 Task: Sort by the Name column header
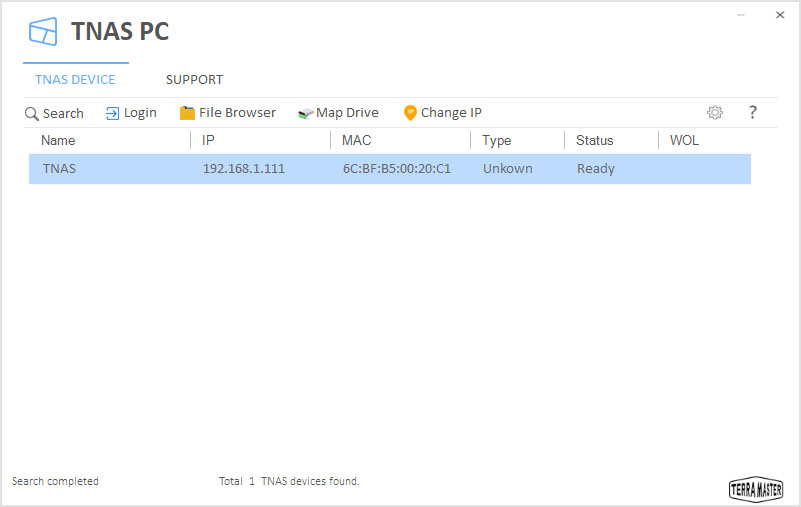(x=58, y=141)
